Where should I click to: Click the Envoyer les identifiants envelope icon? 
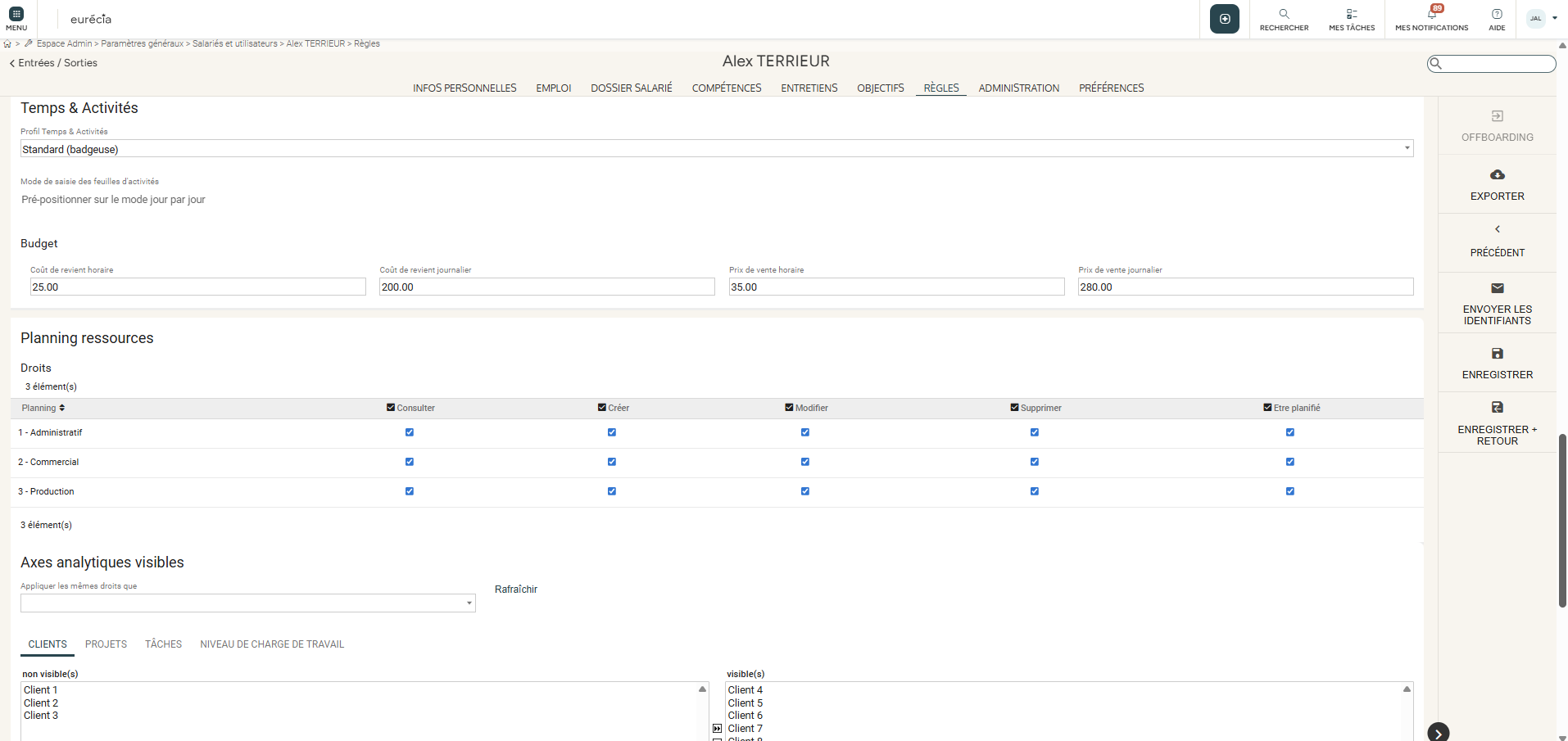pyautogui.click(x=1497, y=288)
